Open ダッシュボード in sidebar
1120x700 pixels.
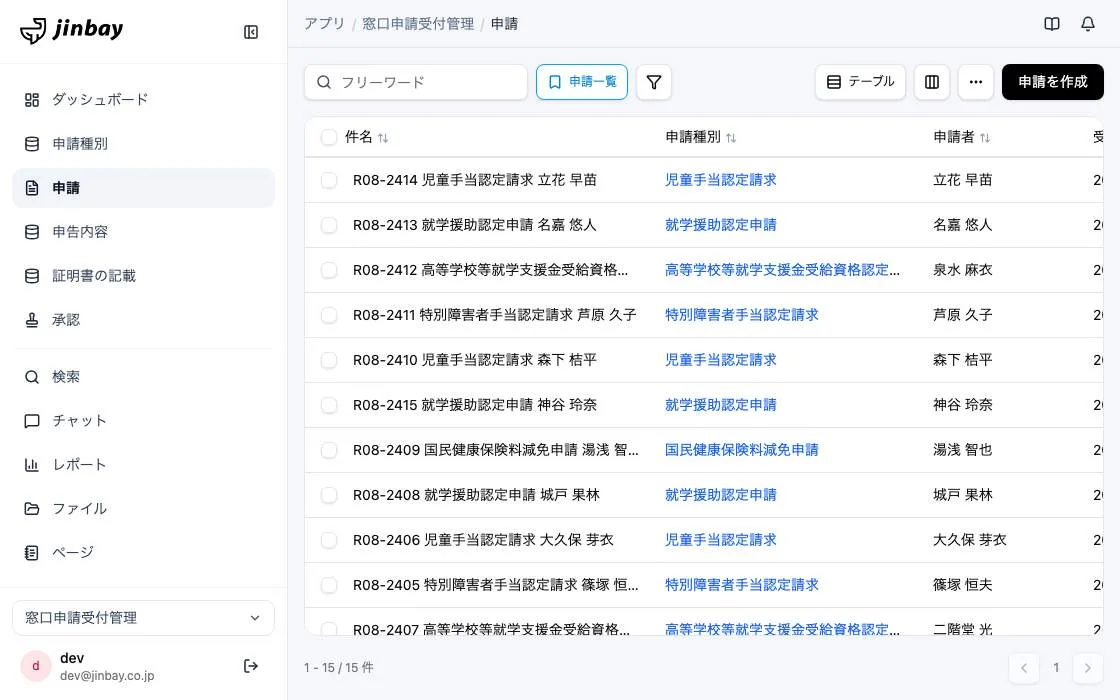coord(144,99)
